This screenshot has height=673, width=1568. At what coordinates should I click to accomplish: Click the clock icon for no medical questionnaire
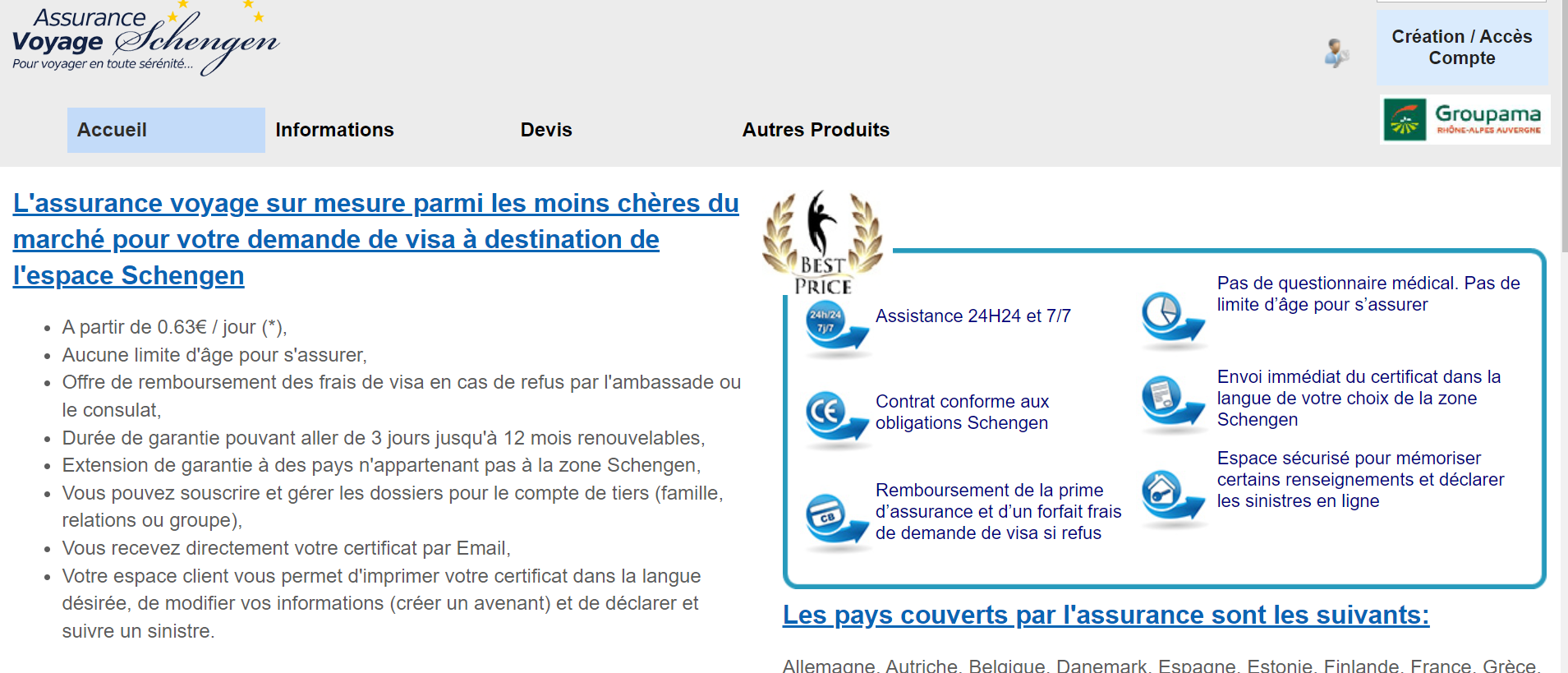pyautogui.click(x=1173, y=320)
